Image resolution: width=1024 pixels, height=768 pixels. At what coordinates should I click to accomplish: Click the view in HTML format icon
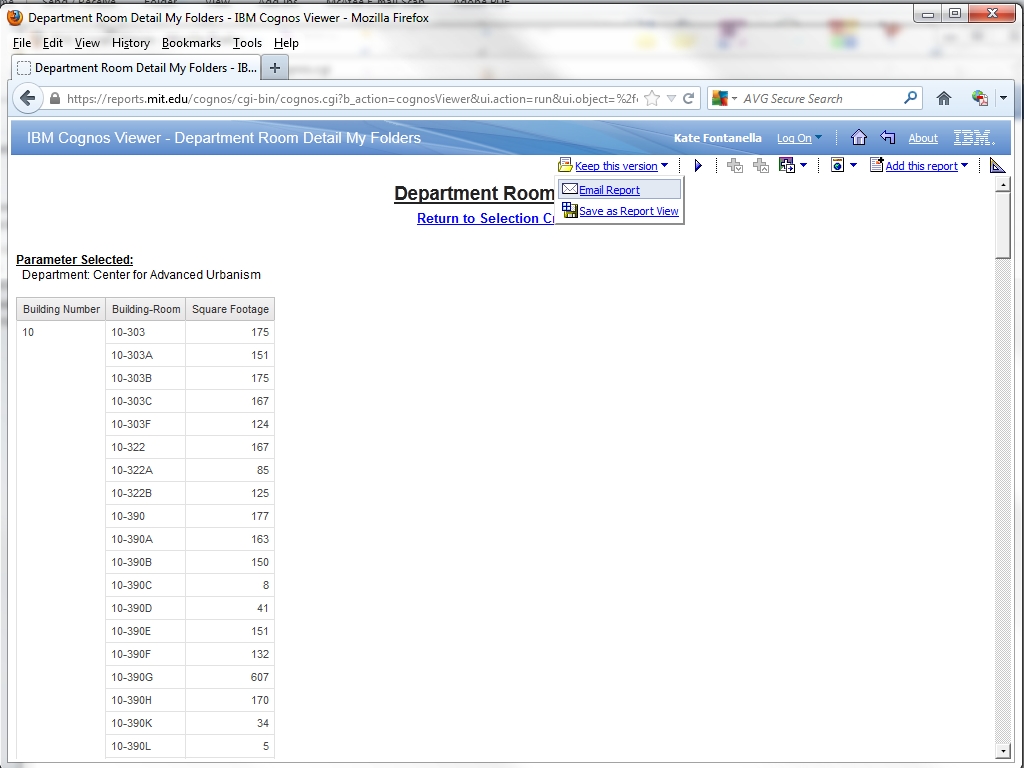(x=838, y=166)
